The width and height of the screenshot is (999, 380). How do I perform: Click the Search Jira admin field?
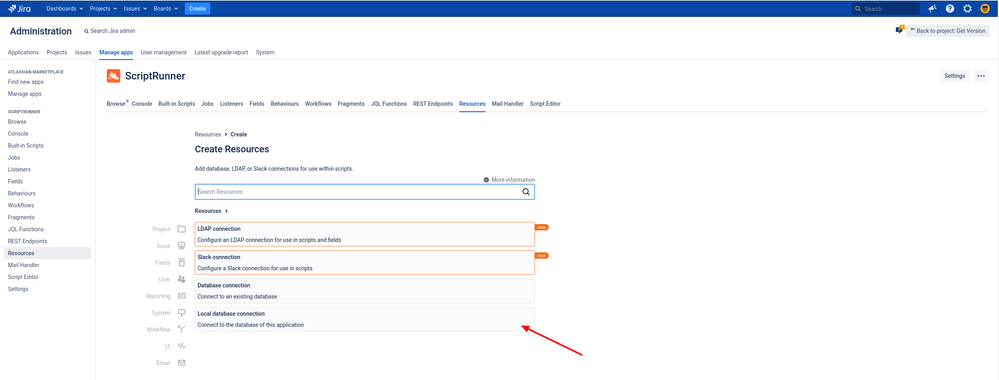pos(109,31)
